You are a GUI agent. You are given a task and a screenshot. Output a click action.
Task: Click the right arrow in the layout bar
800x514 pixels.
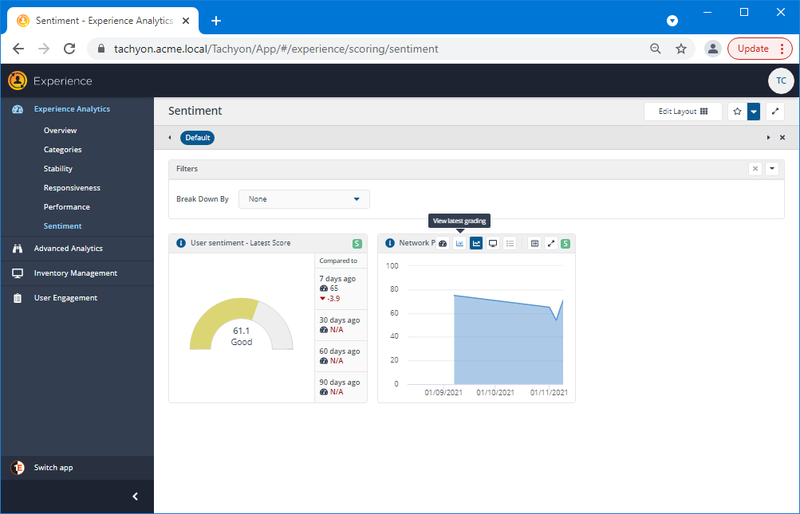pos(768,138)
